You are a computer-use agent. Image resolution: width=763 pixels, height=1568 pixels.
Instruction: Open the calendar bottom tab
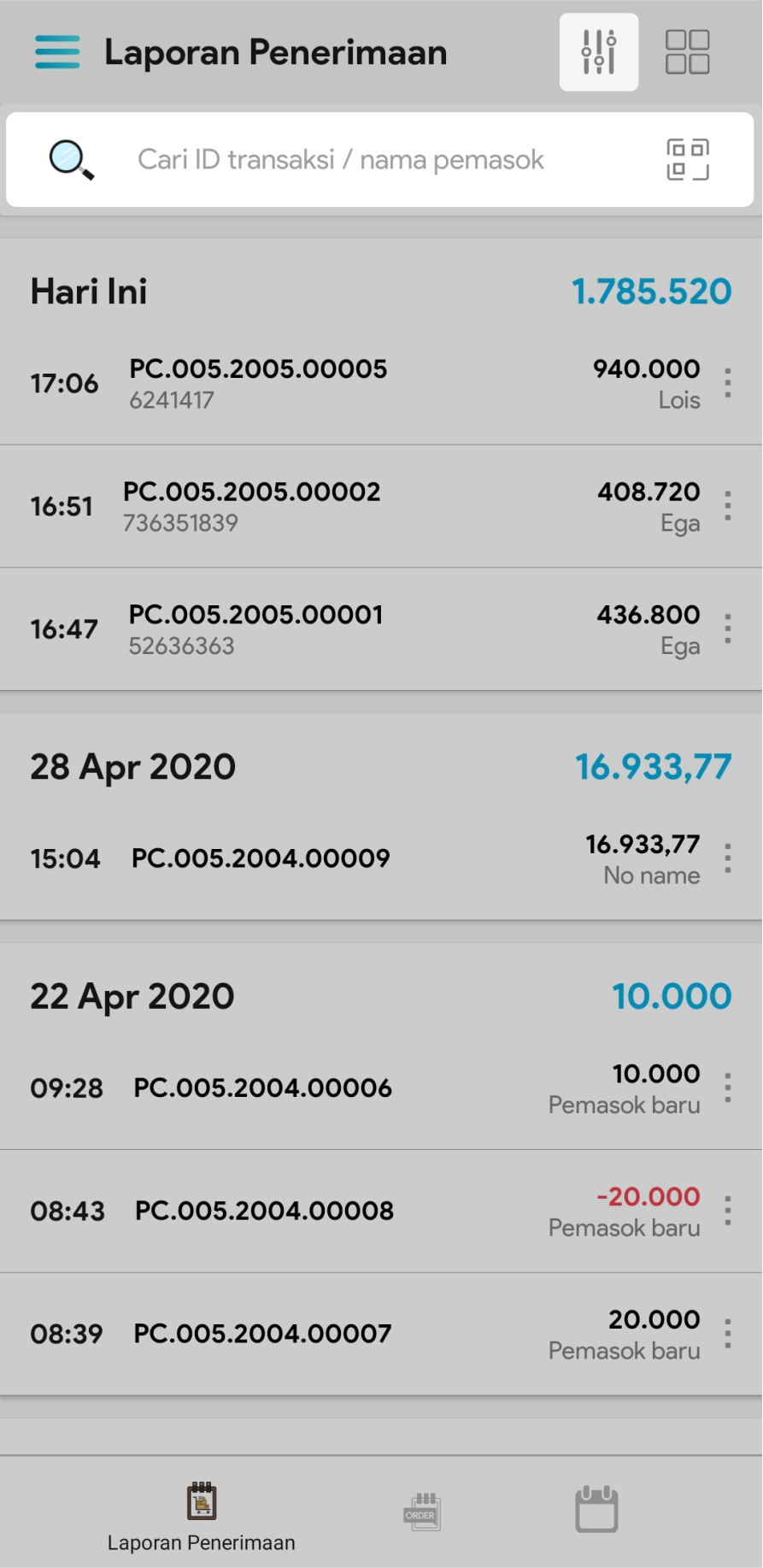[x=596, y=1510]
